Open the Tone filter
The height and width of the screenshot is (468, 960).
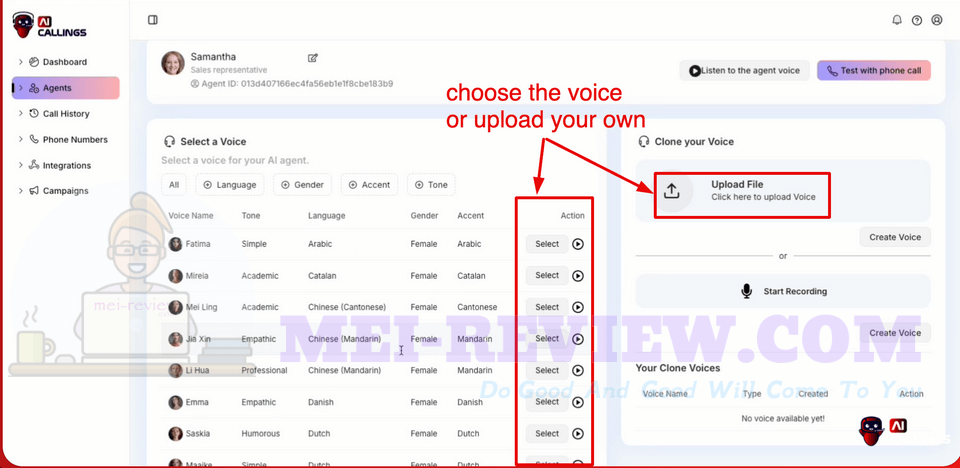[x=431, y=184]
